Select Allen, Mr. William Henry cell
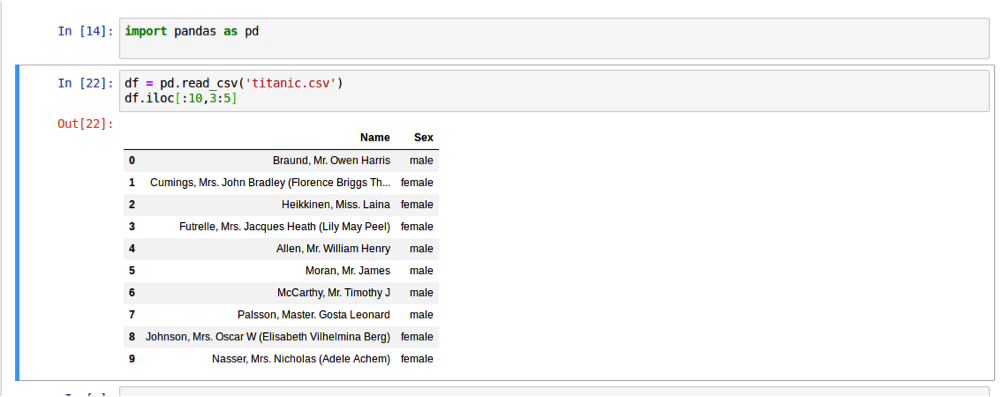This screenshot has width=1004, height=397. (x=333, y=248)
